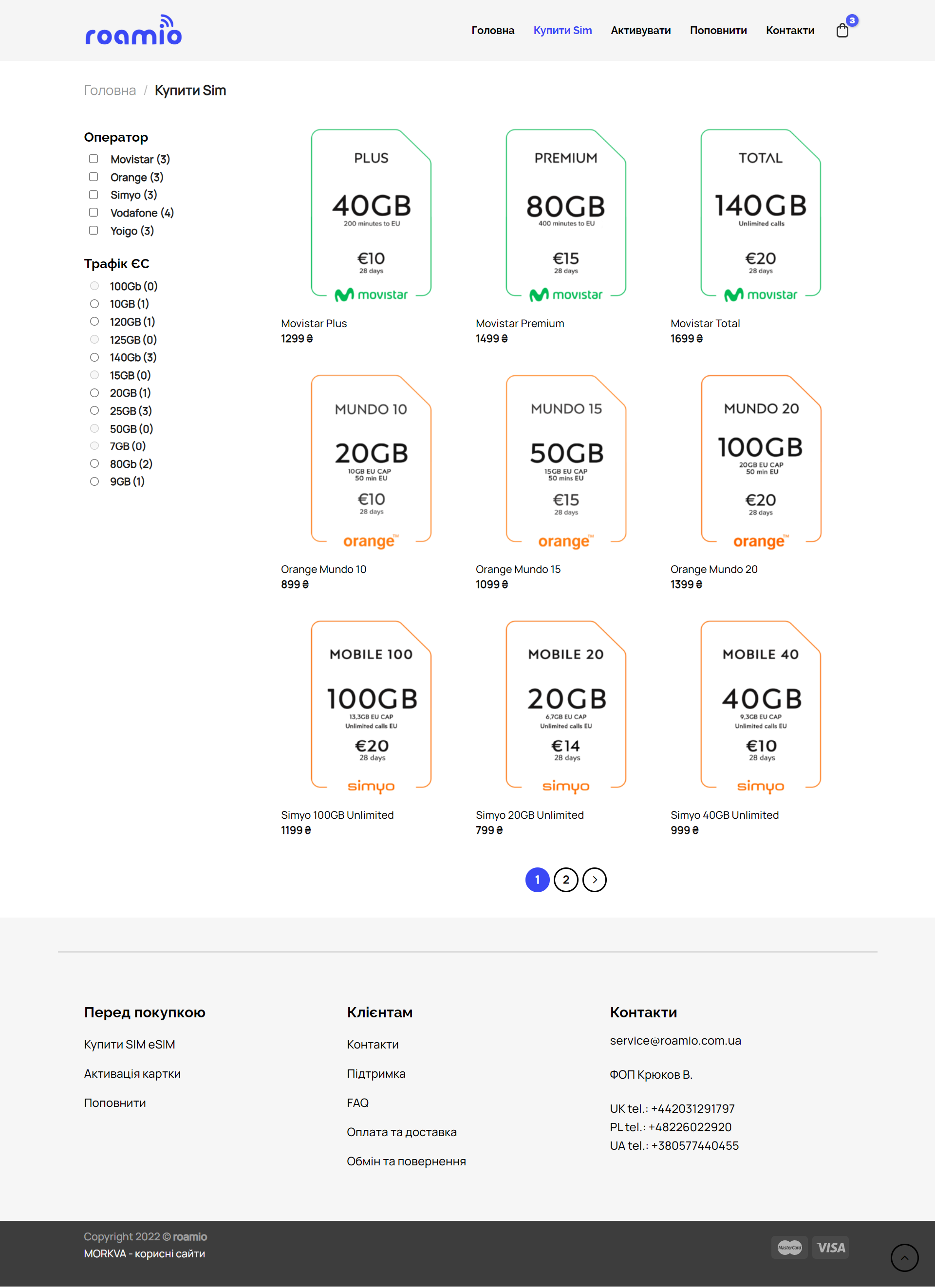935x1288 pixels.
Task: Select the 140Gb traffic radio option
Action: pyautogui.click(x=94, y=357)
